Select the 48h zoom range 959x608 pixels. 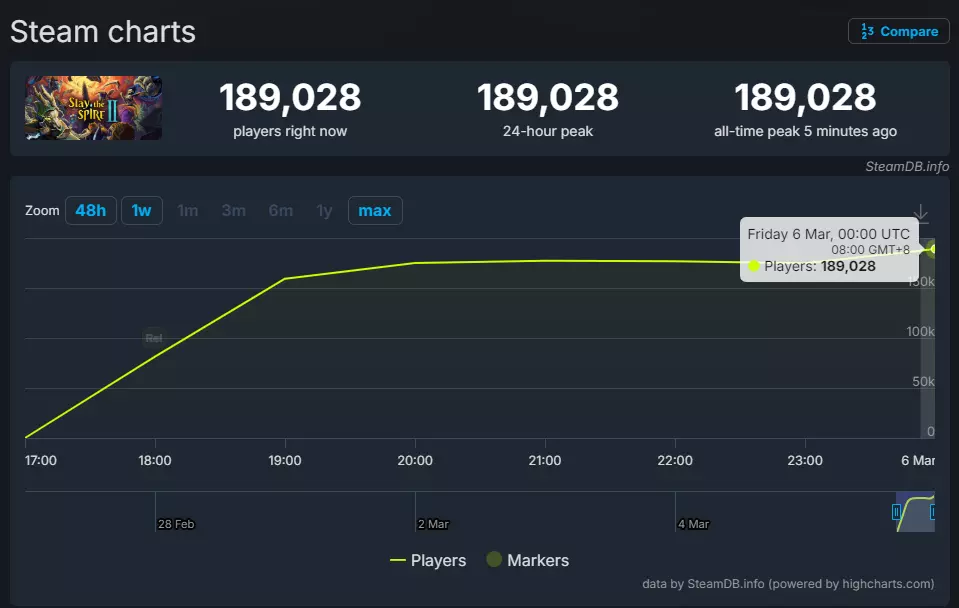click(91, 210)
